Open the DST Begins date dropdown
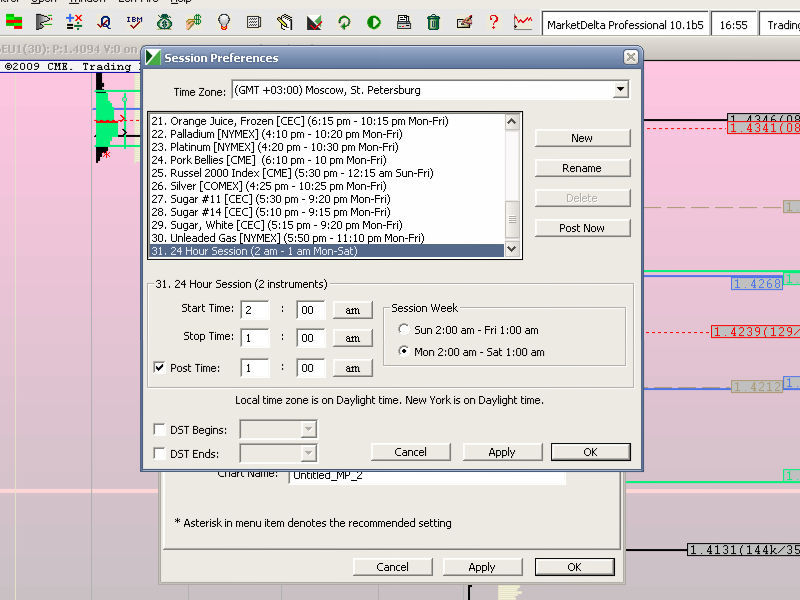Image resolution: width=800 pixels, height=600 pixels. [x=308, y=430]
